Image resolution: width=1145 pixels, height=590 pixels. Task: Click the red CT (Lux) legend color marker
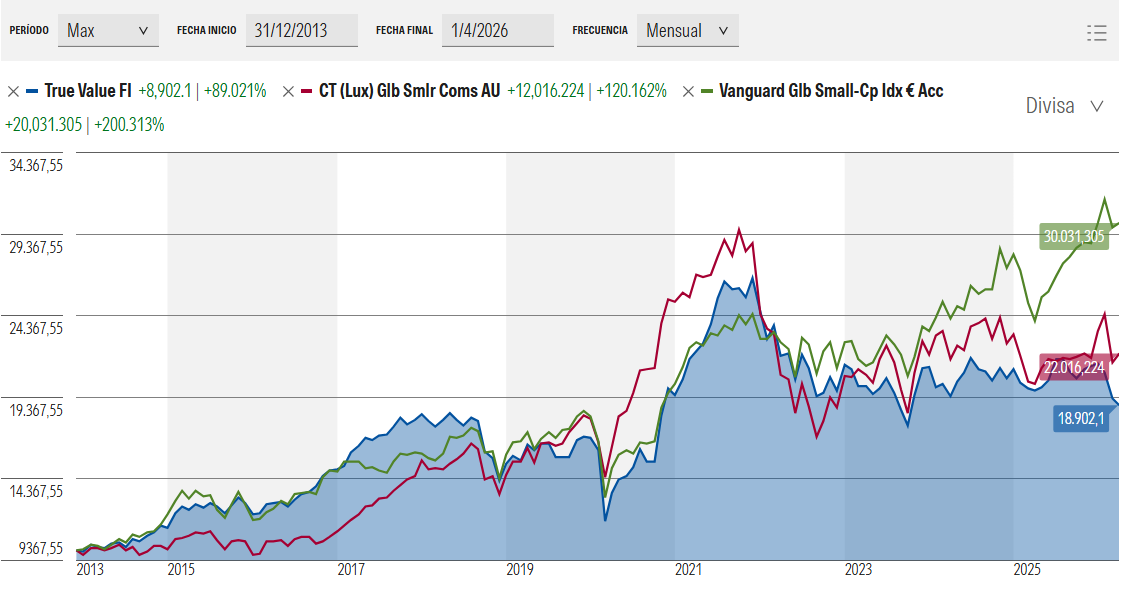[307, 91]
